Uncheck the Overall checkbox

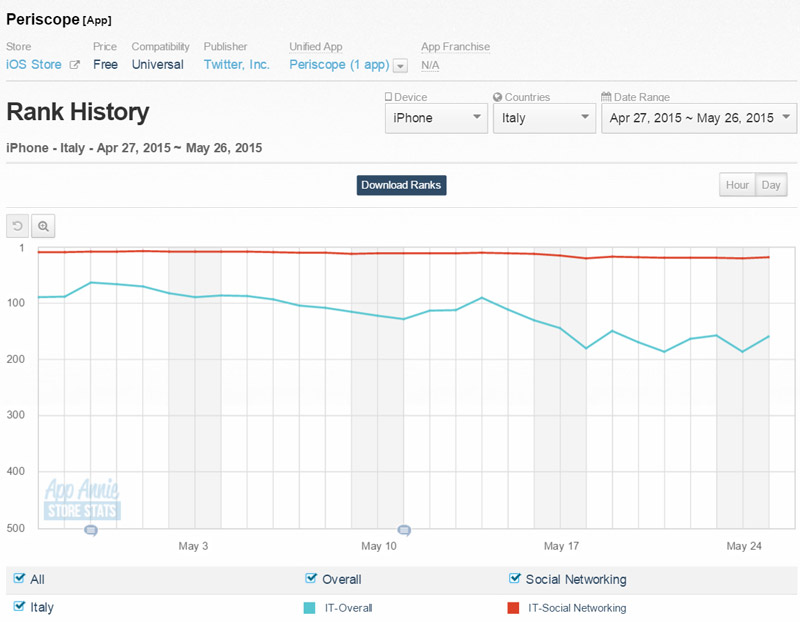pos(311,578)
